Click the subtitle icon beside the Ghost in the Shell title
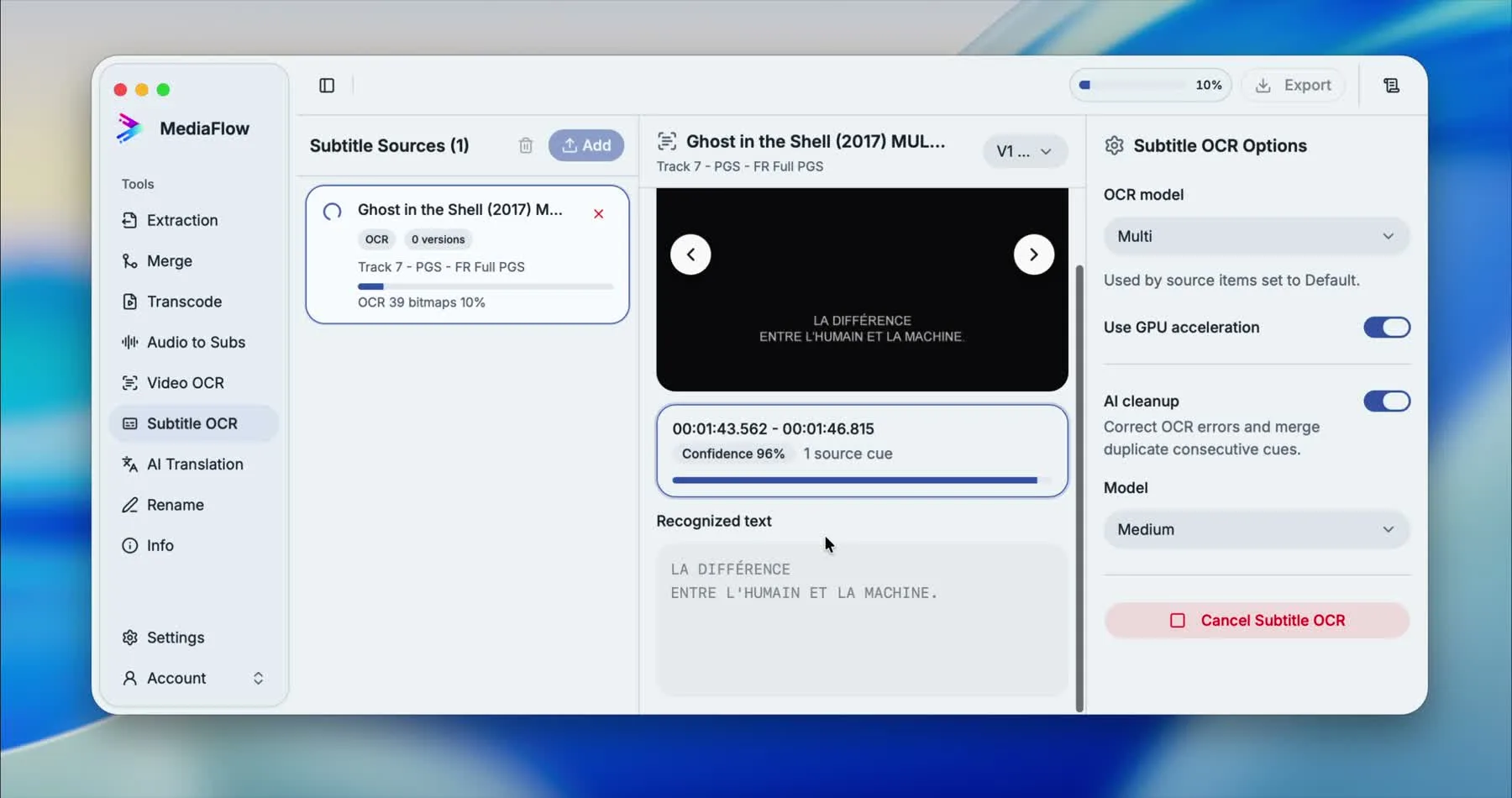1512x798 pixels. (667, 141)
